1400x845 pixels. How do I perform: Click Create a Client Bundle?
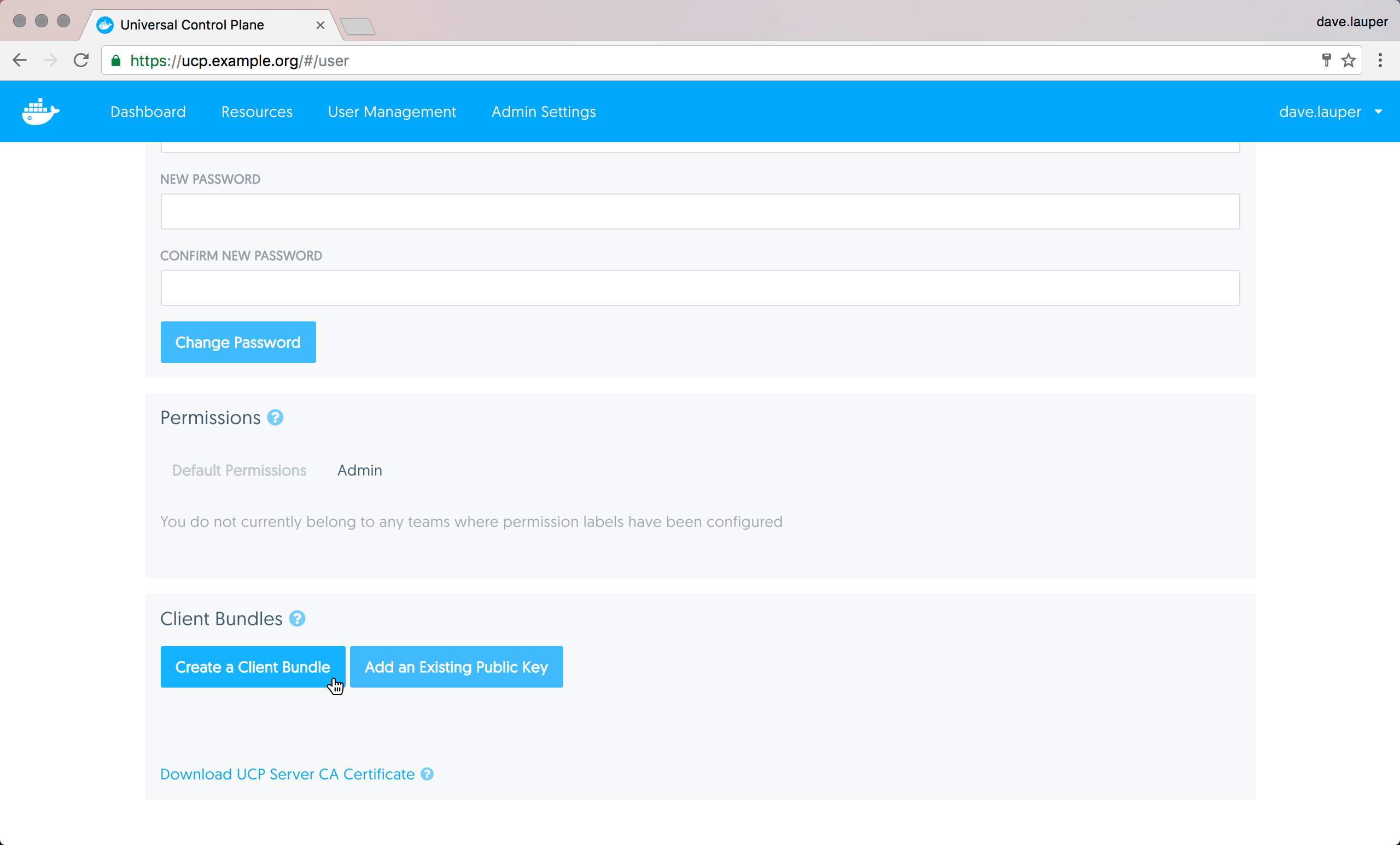[x=252, y=667]
